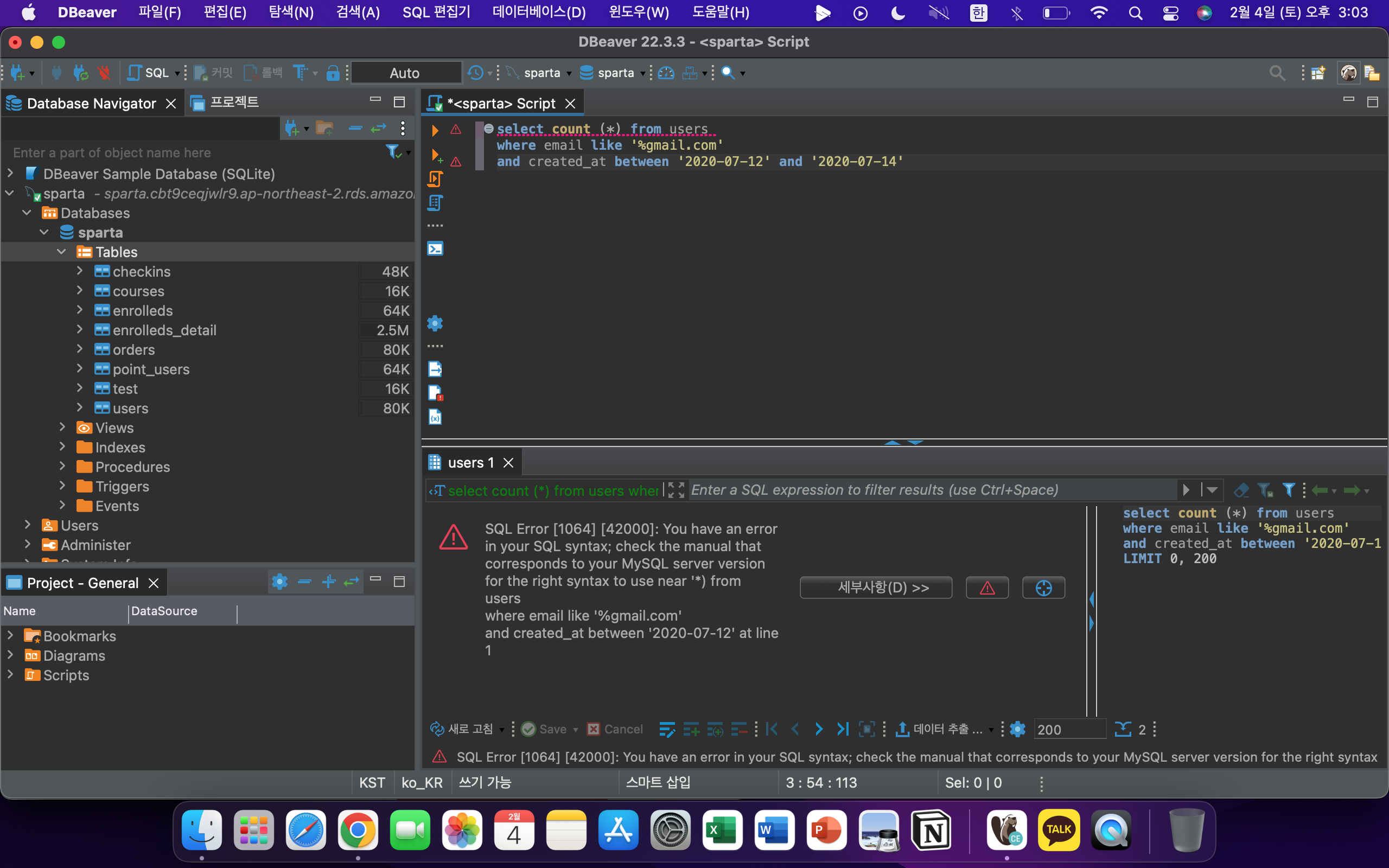Expand the users table node
This screenshot has width=1389, height=868.
click(x=80, y=407)
